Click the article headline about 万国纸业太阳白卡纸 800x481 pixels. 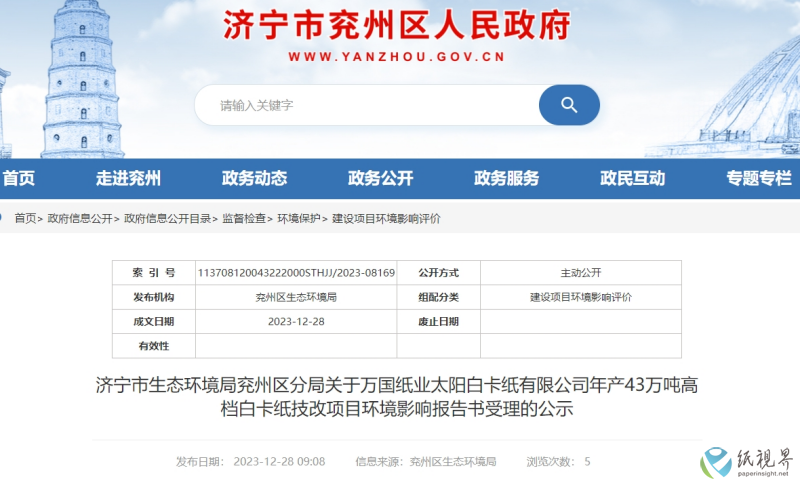tap(397, 396)
